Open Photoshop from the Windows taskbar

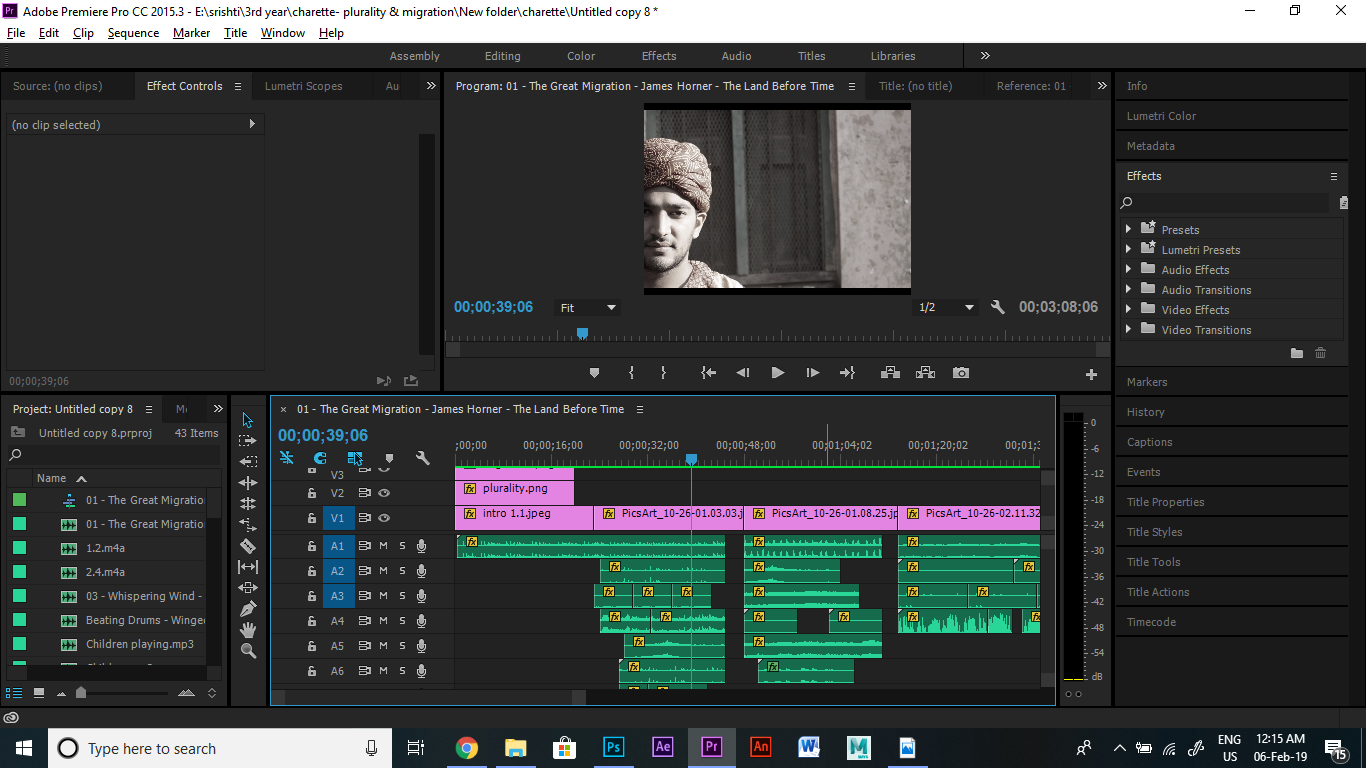613,748
